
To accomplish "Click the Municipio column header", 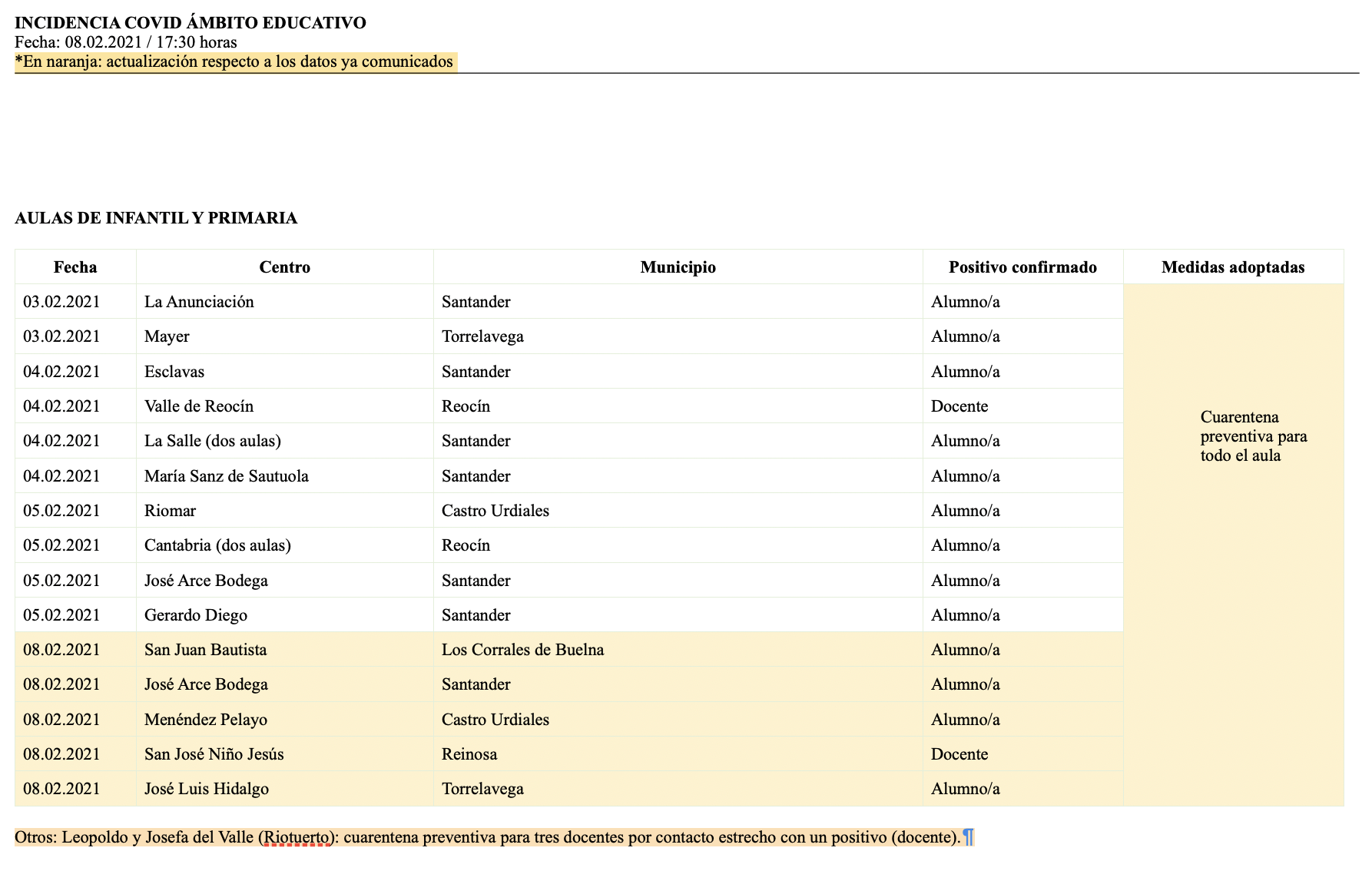I will [678, 267].
